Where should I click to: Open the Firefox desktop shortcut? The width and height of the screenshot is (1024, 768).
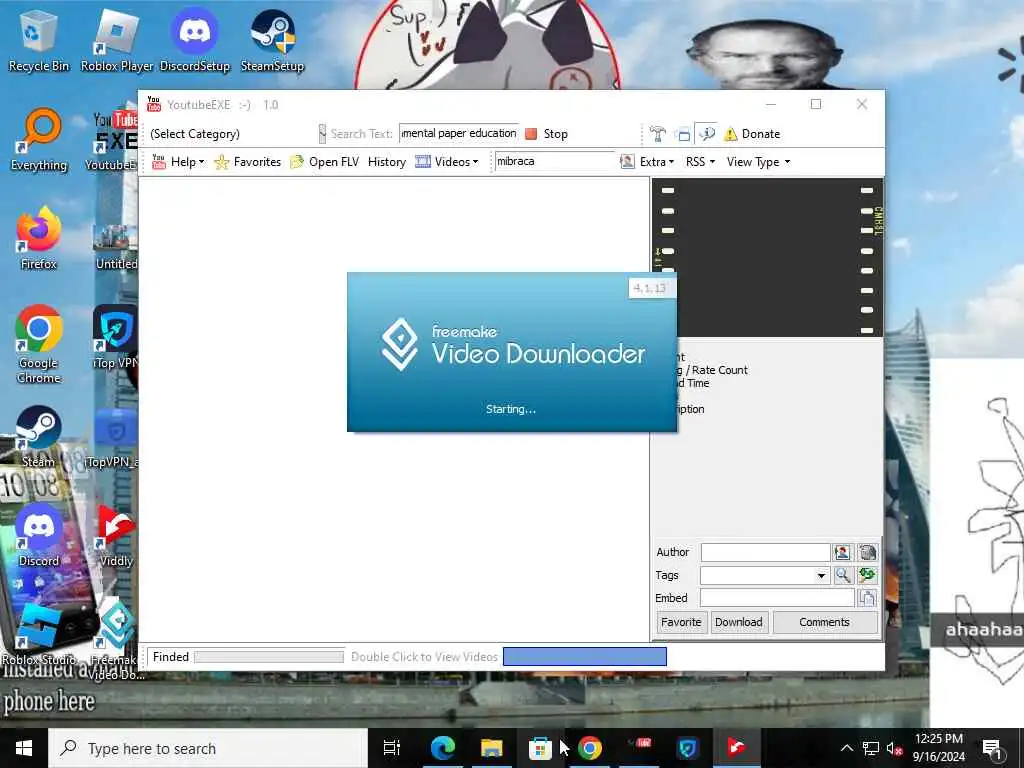click(39, 238)
